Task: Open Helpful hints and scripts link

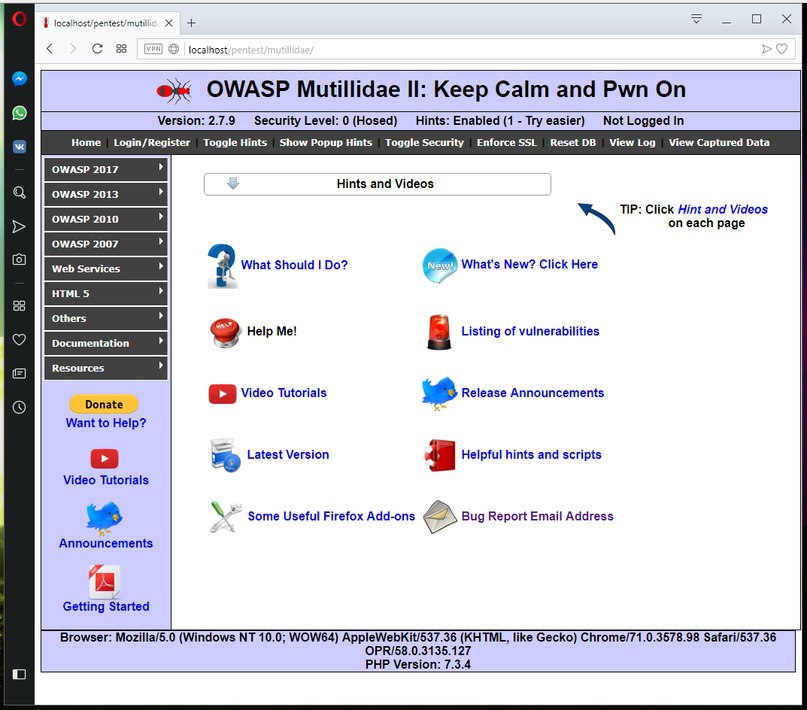Action: click(532, 455)
